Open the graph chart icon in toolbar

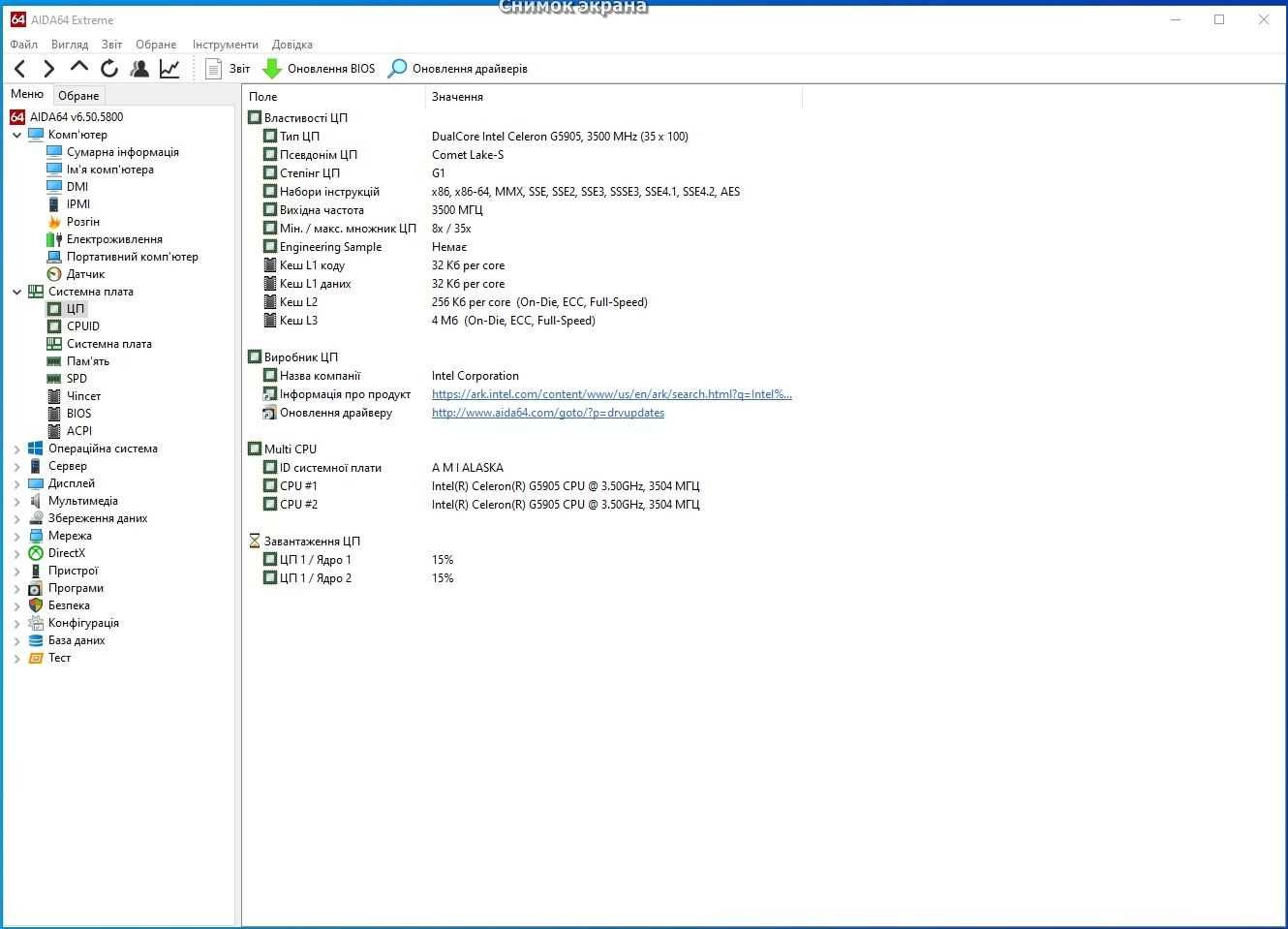pos(169,69)
